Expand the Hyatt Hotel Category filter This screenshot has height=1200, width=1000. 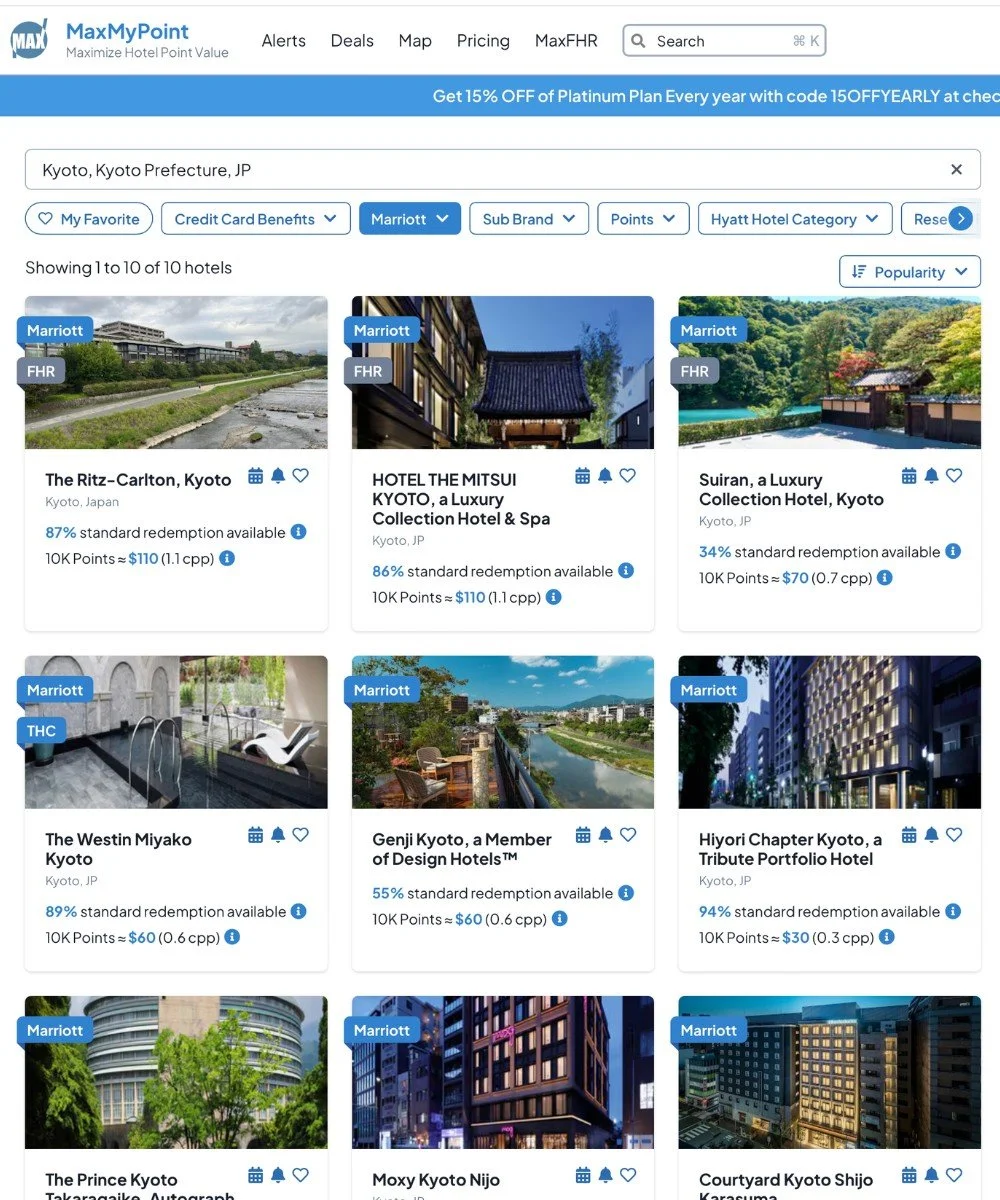tap(795, 219)
